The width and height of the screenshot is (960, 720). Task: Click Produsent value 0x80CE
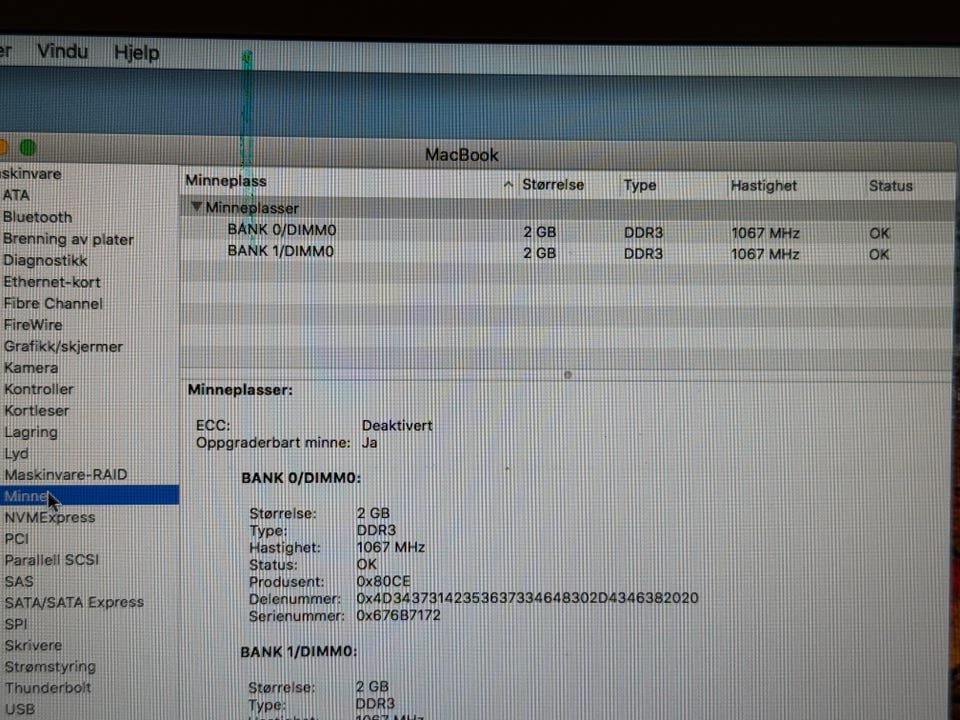383,580
